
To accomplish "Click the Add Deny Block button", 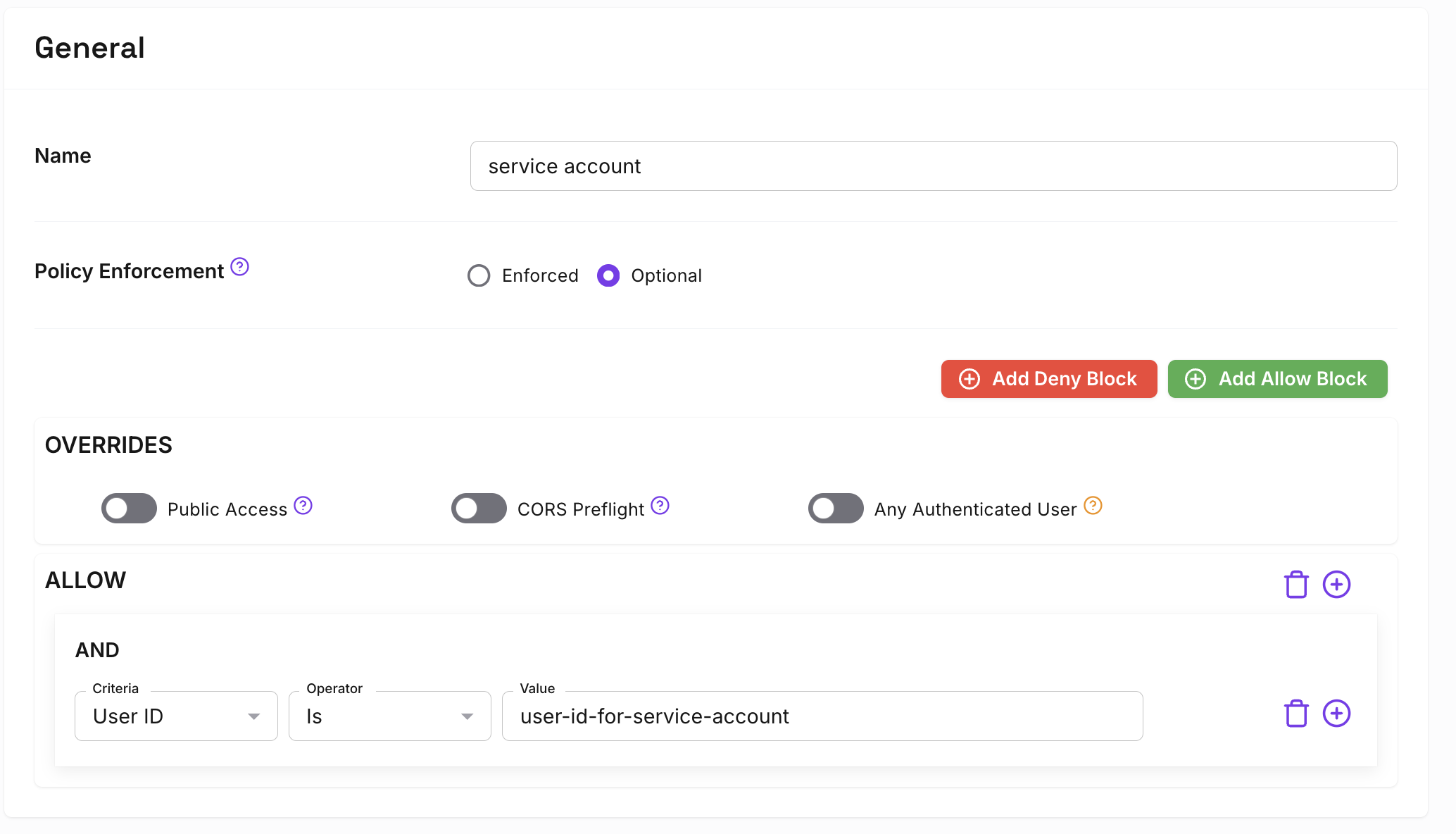I will click(x=1048, y=378).
